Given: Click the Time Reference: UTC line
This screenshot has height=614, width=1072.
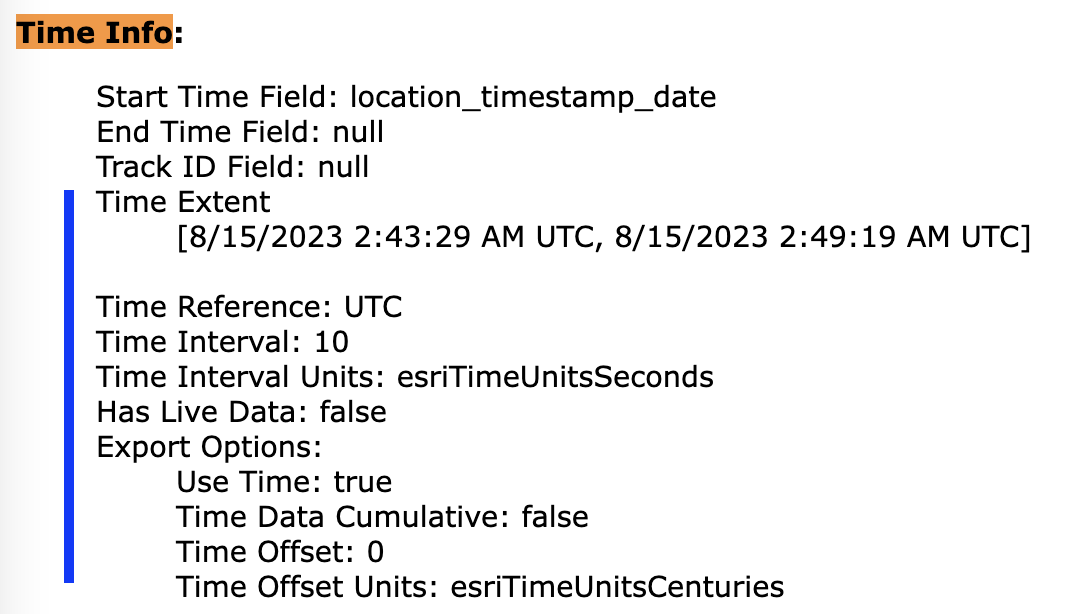Looking at the screenshot, I should click(249, 306).
